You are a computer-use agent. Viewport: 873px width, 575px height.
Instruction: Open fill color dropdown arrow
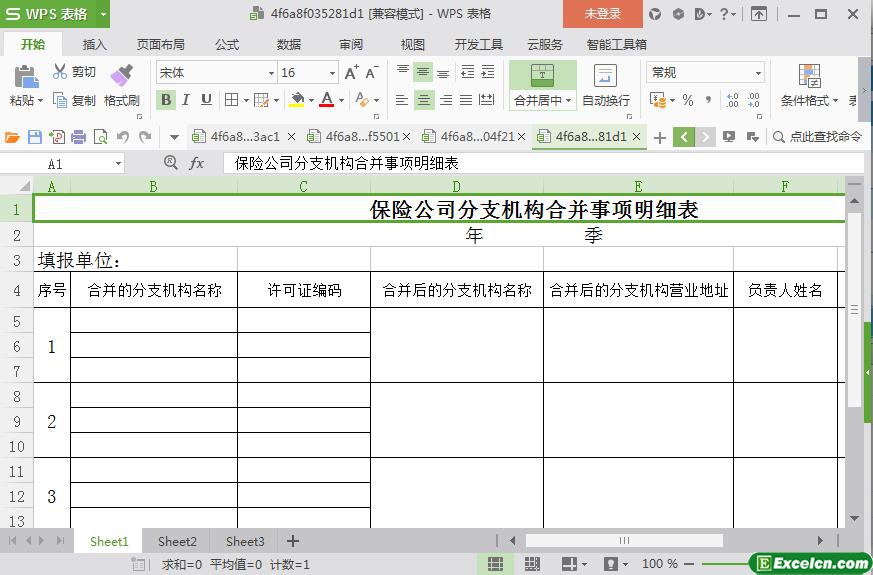click(x=311, y=101)
